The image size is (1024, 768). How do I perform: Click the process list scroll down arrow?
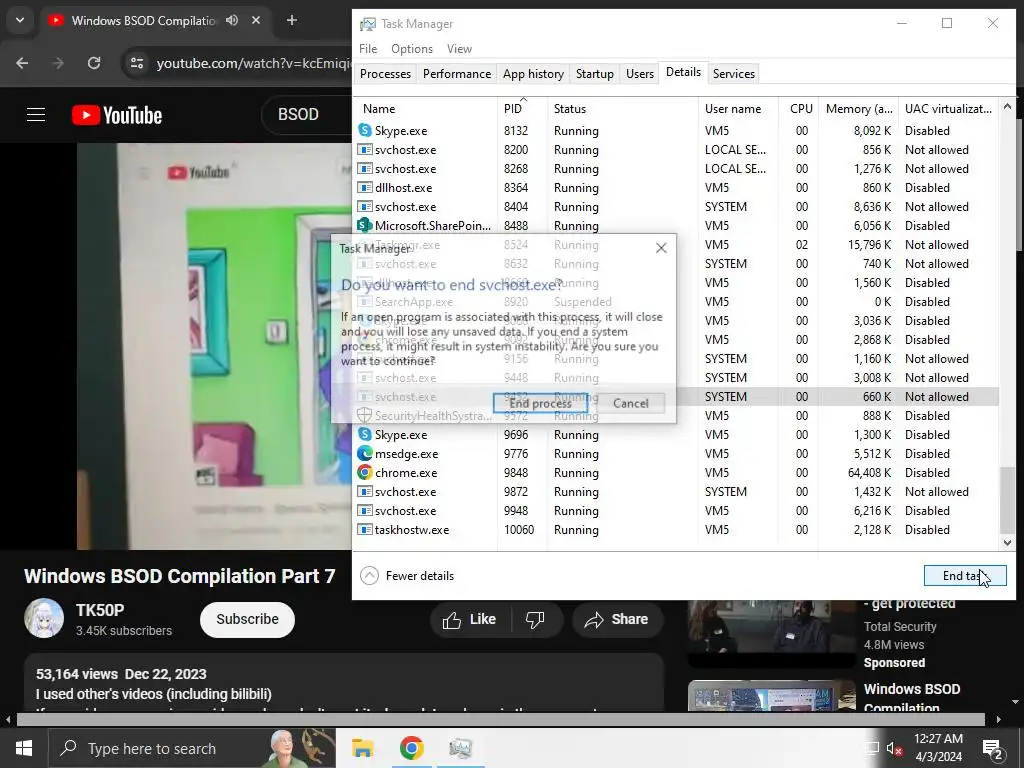coord(1007,542)
